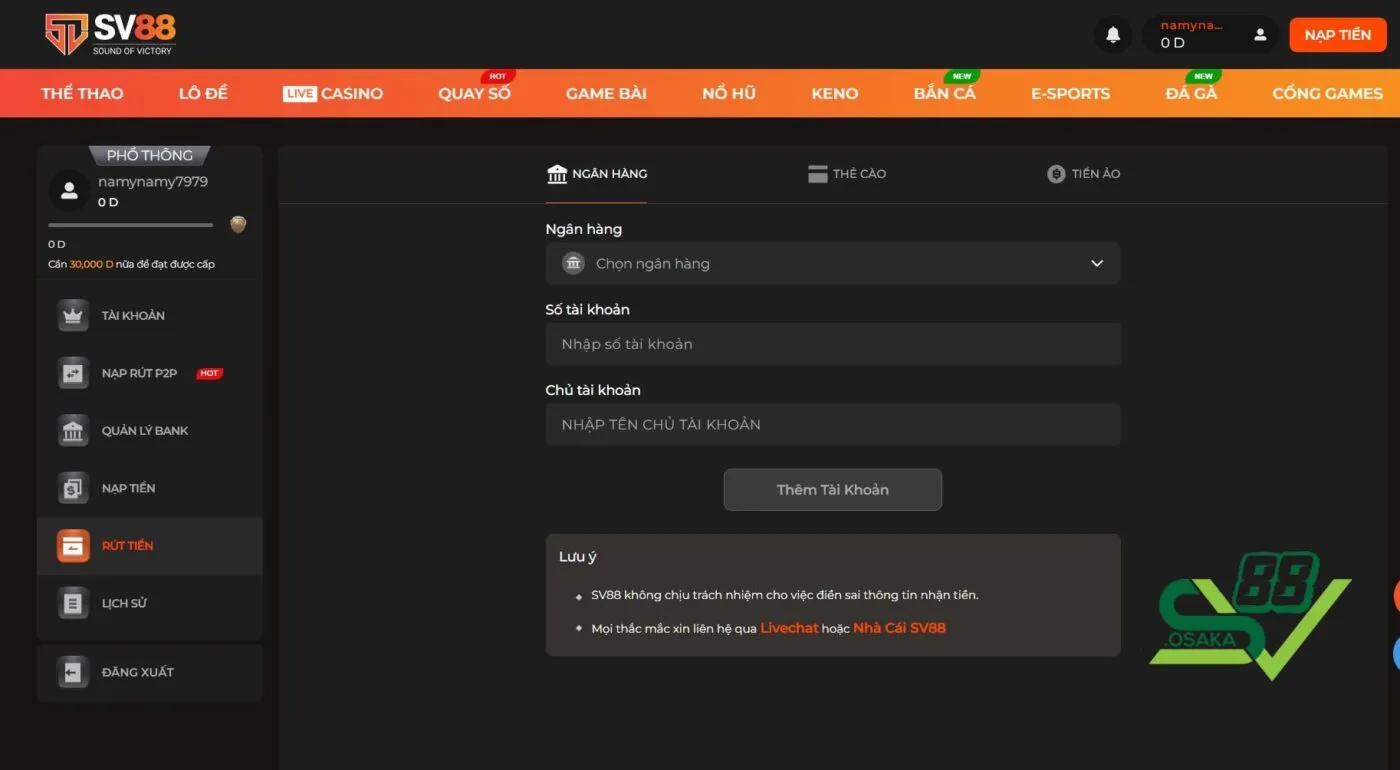Open the notifications bell
Image resolution: width=1400 pixels, height=770 pixels.
1113,35
